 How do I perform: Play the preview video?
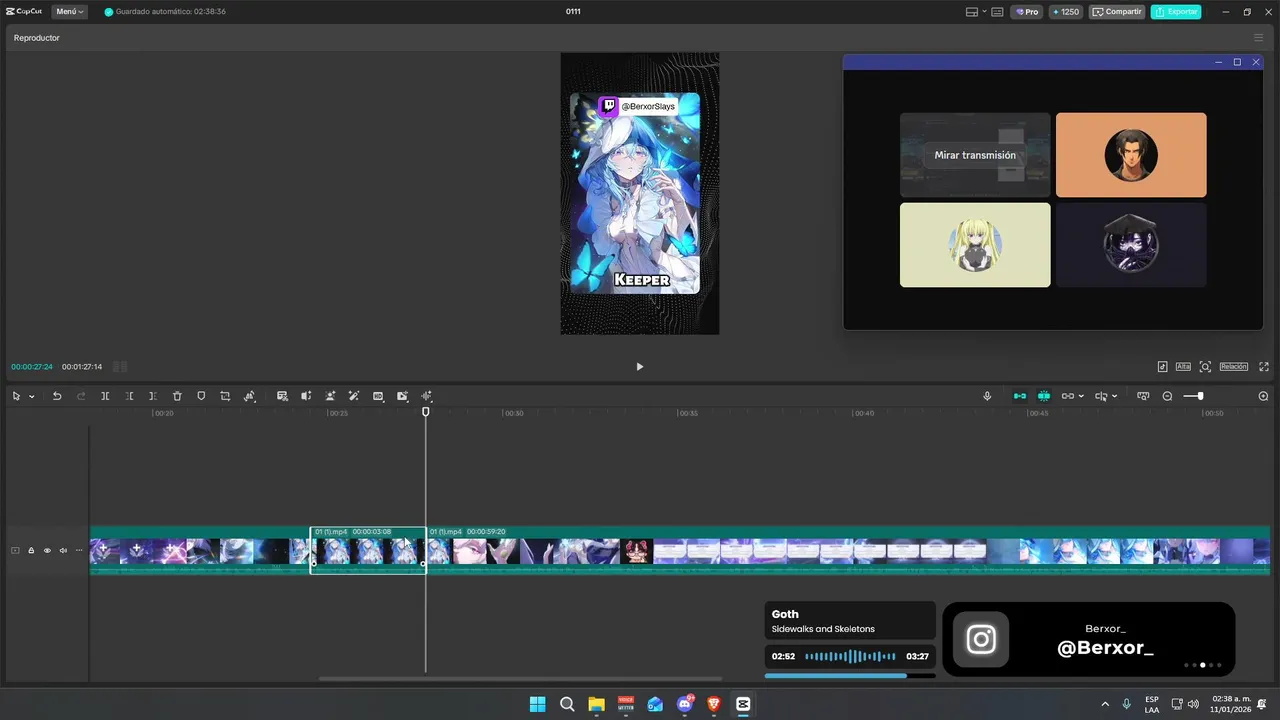[640, 367]
